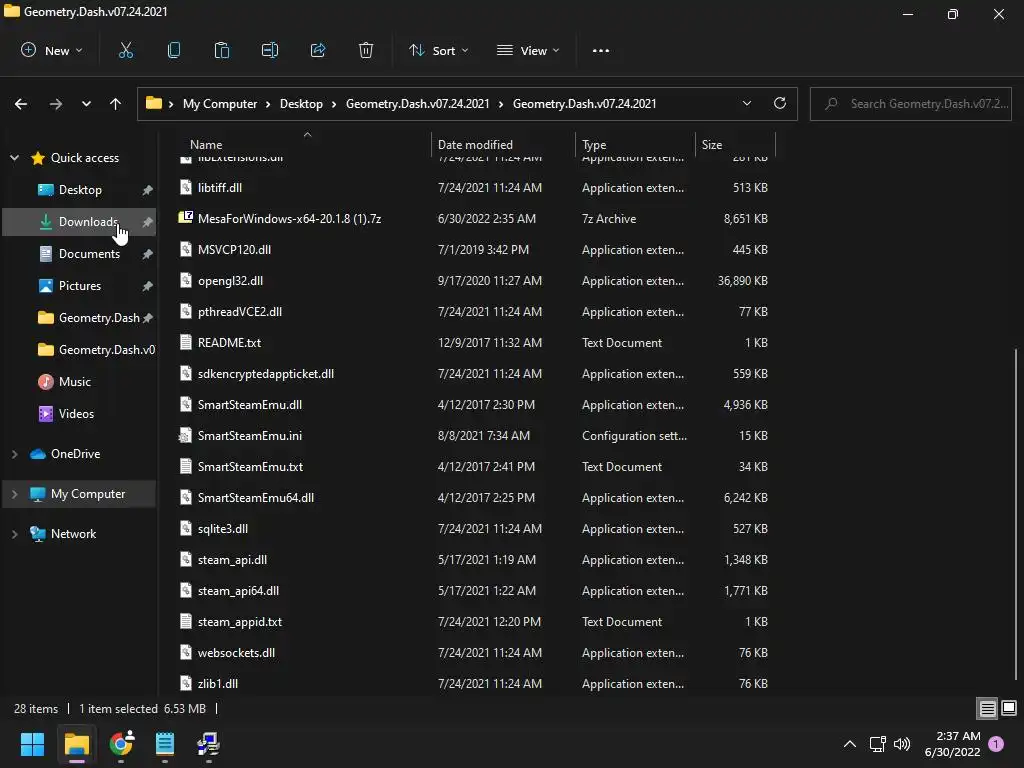This screenshot has height=768, width=1024.
Task: Select the sdkencryptedappticket.dll file
Action: point(476,374)
